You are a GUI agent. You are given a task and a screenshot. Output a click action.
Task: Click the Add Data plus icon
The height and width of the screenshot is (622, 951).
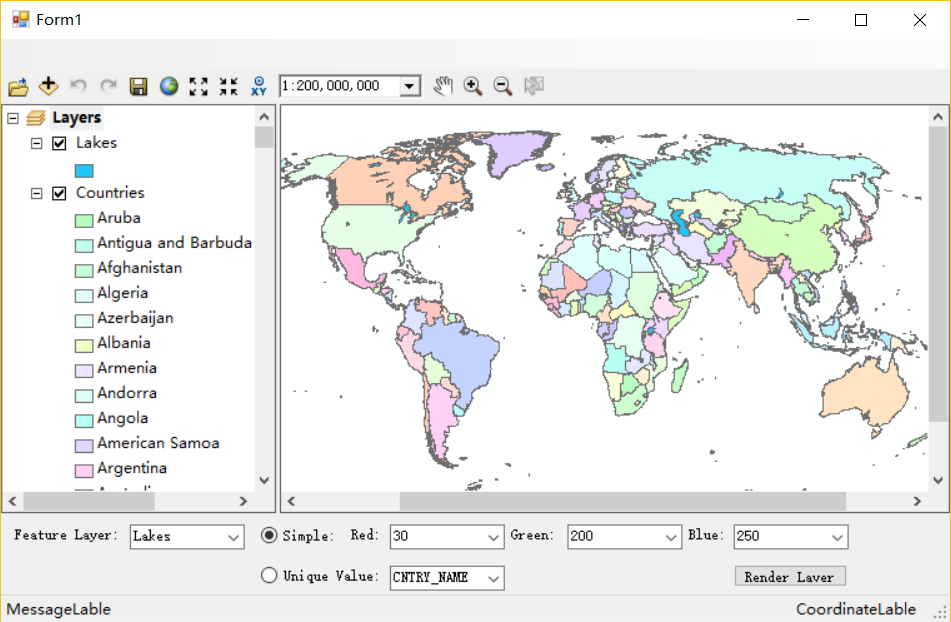tap(49, 86)
